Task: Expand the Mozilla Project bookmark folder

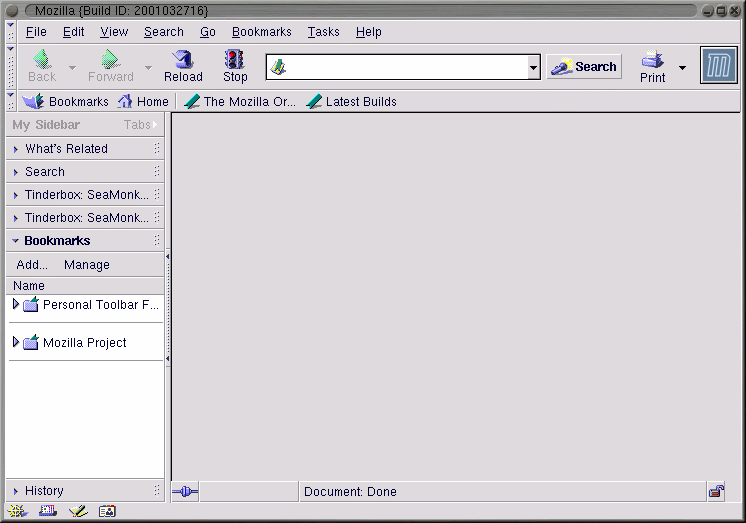Action: point(16,342)
